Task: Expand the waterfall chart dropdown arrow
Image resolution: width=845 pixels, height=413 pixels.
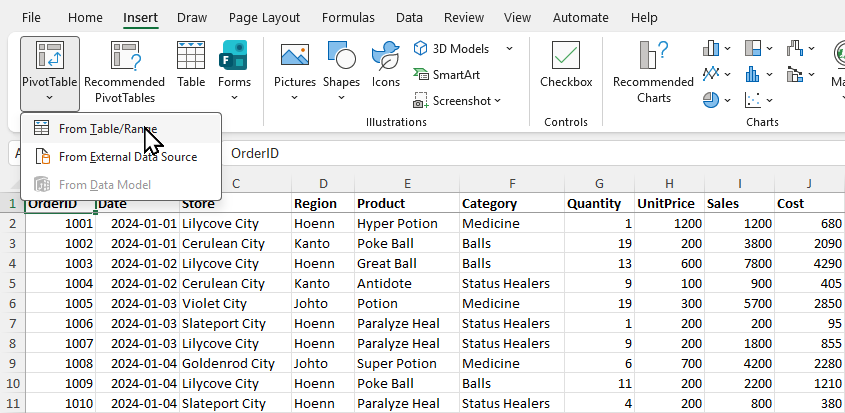Action: click(811, 49)
